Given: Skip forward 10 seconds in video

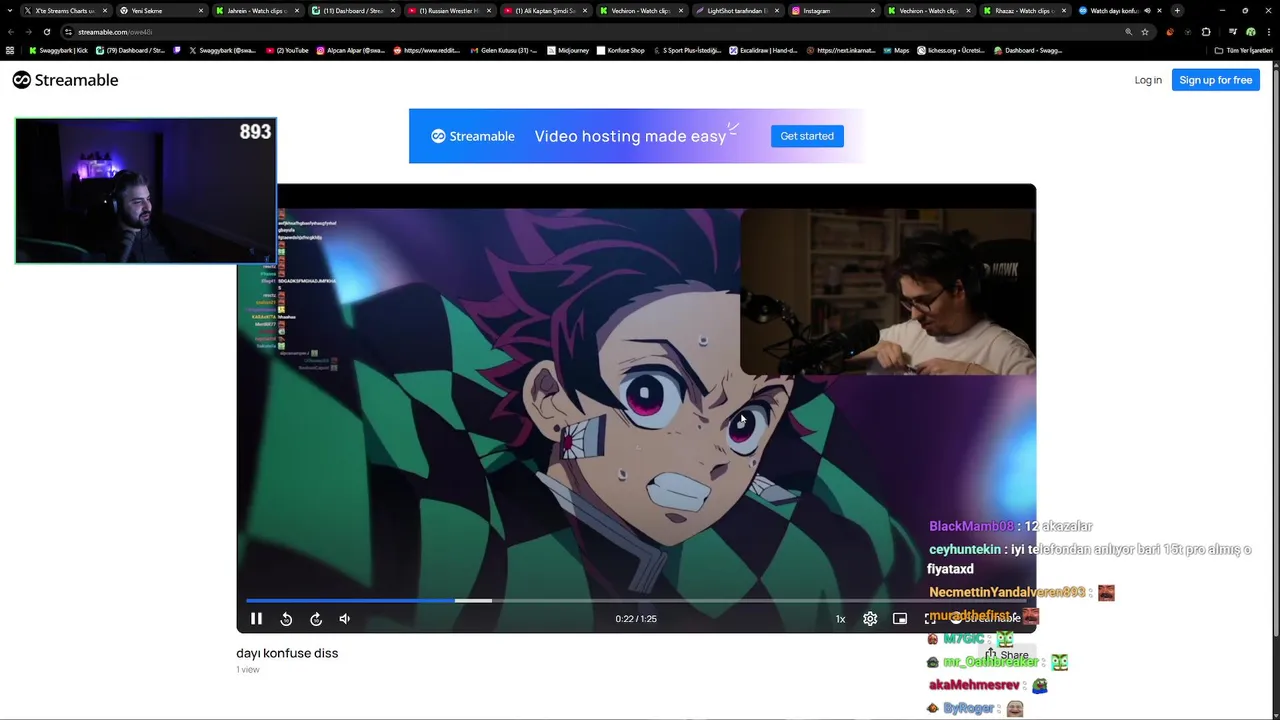Looking at the screenshot, I should 316,619.
